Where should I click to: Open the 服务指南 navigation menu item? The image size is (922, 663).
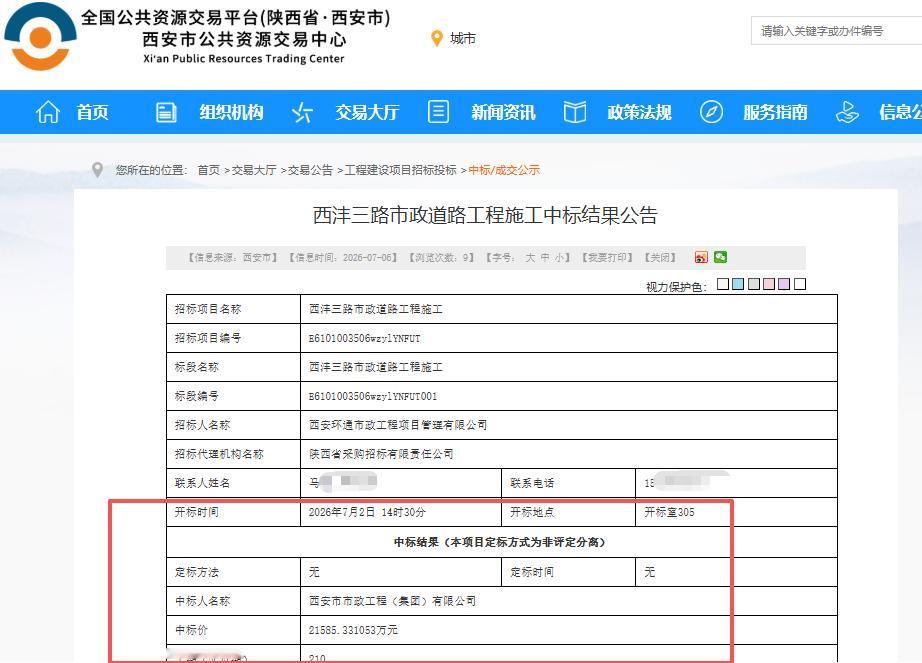[776, 112]
